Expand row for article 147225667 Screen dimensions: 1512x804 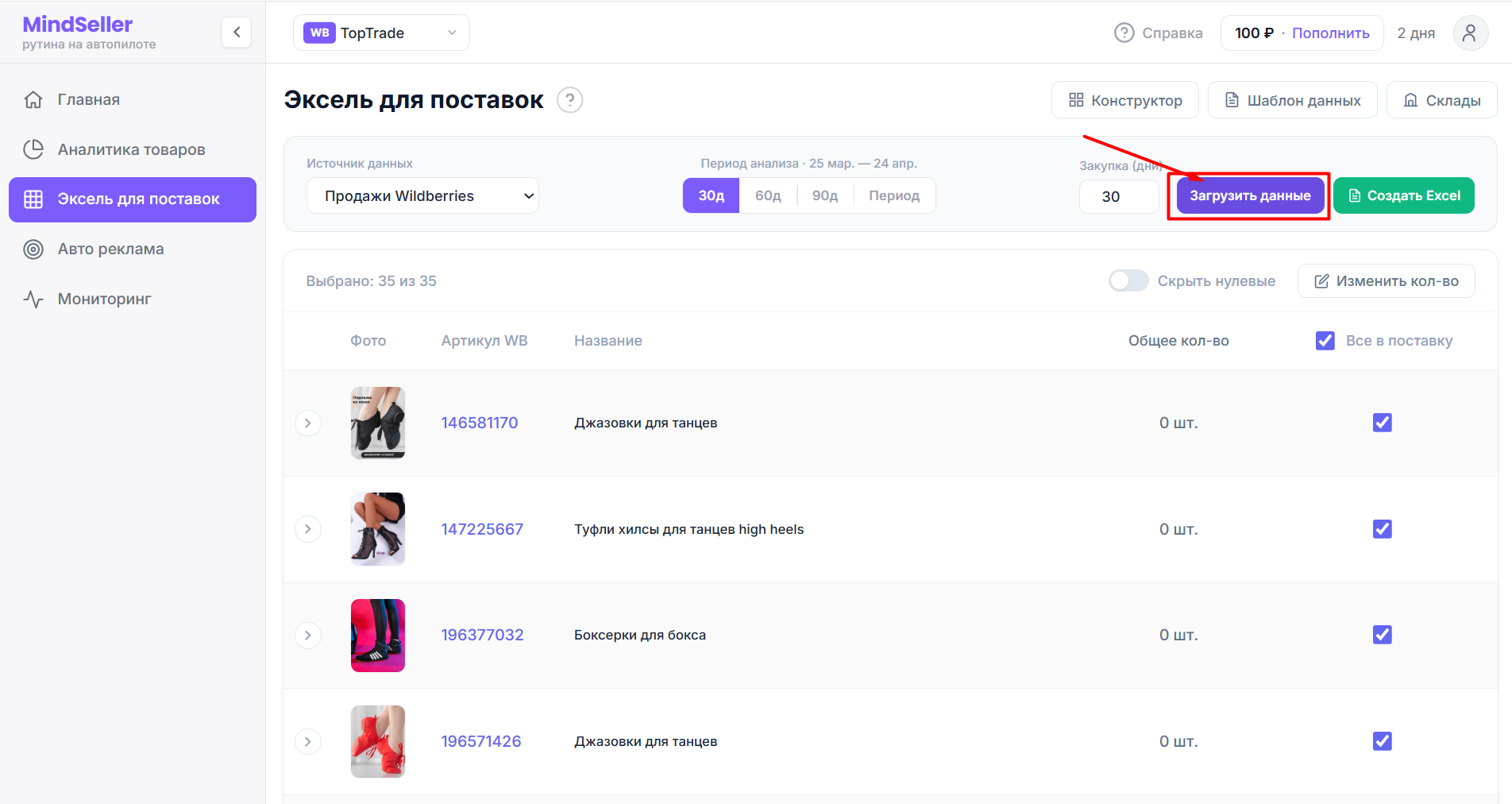[x=308, y=529]
